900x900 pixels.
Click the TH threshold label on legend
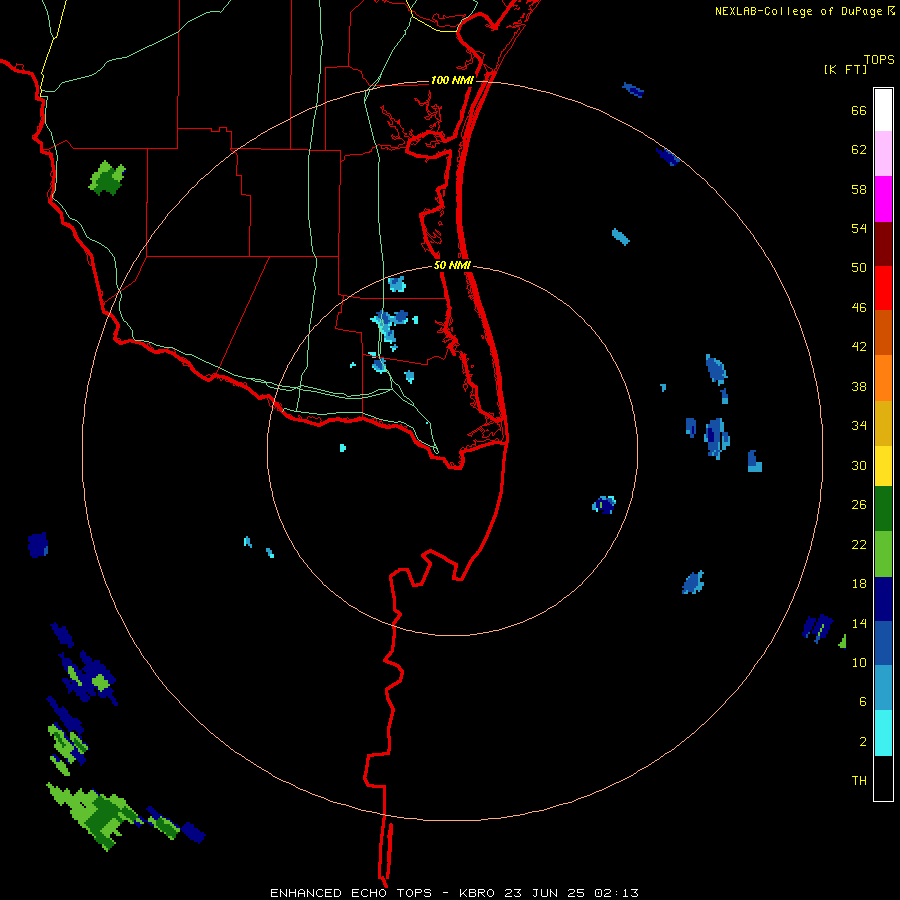click(859, 780)
